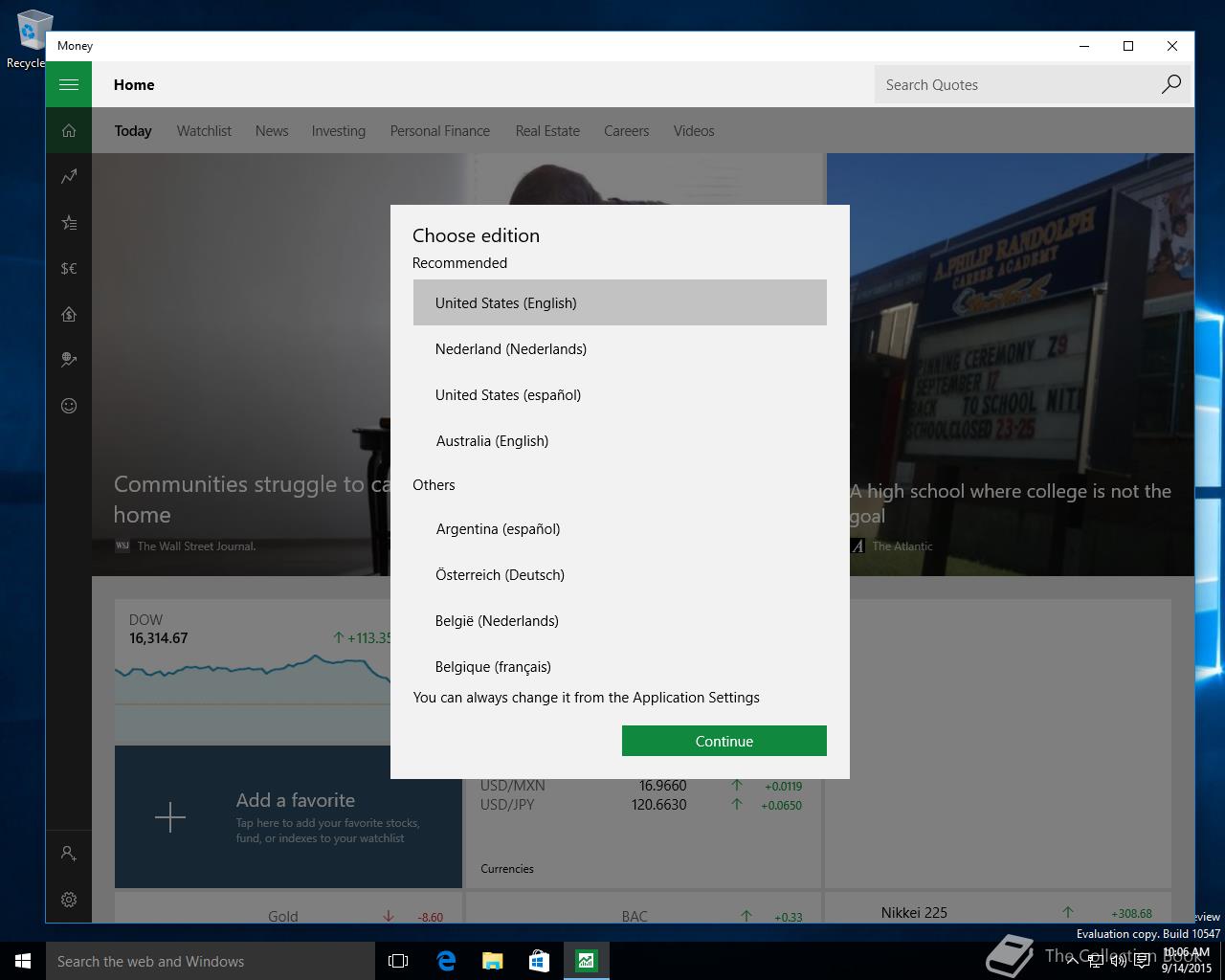This screenshot has width=1225, height=980.
Task: Open the Careers tab
Action: pyautogui.click(x=627, y=131)
